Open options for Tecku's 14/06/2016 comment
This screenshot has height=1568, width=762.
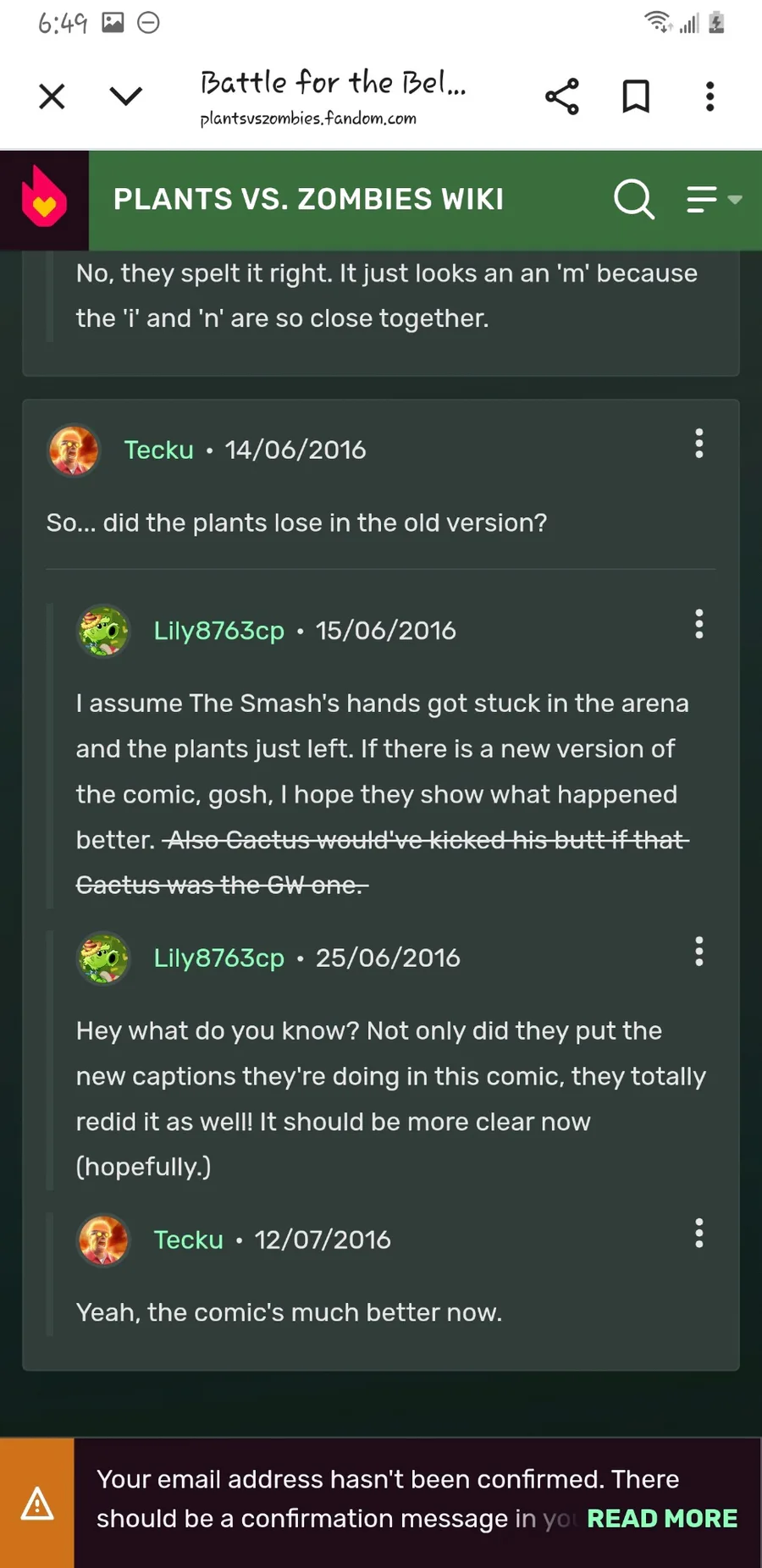(x=699, y=444)
